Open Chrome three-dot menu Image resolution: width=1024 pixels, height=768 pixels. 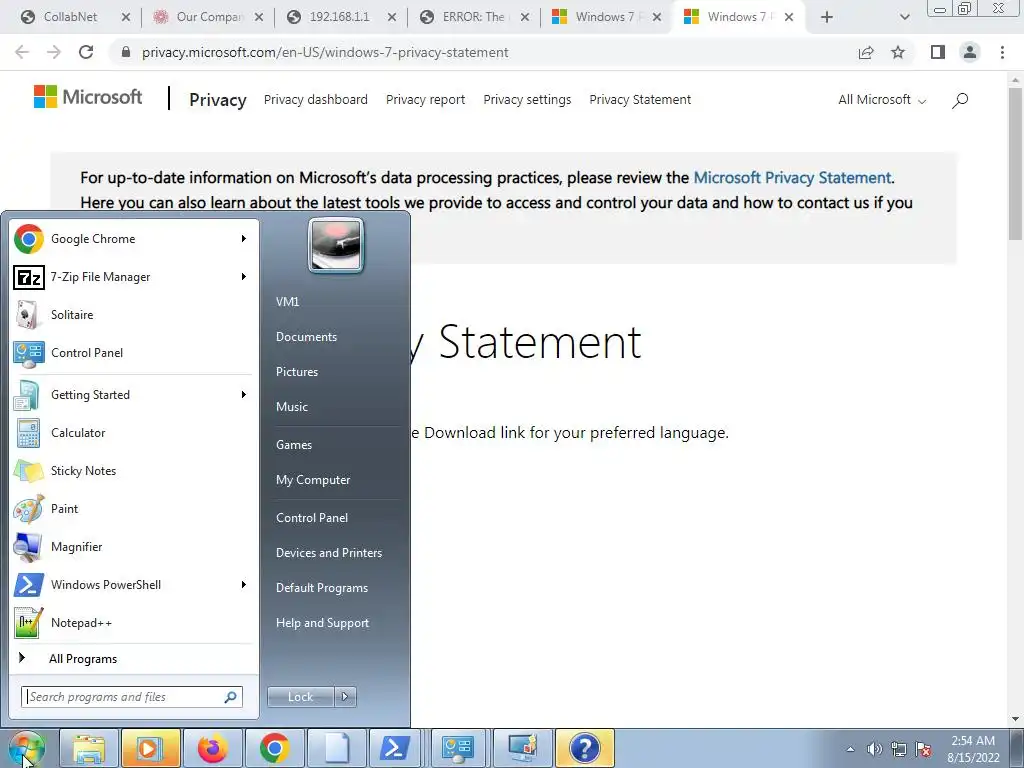[1002, 52]
